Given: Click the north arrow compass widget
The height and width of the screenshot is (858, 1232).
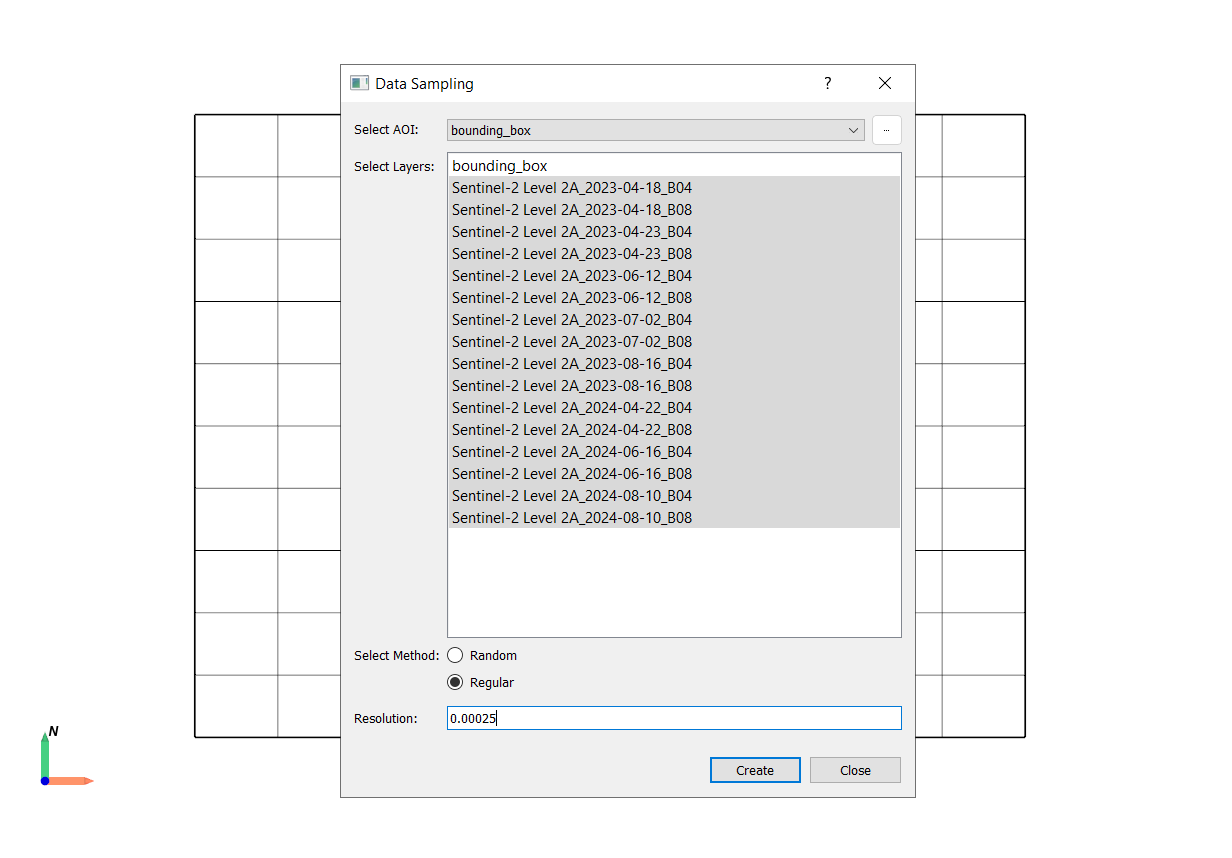Looking at the screenshot, I should (59, 759).
